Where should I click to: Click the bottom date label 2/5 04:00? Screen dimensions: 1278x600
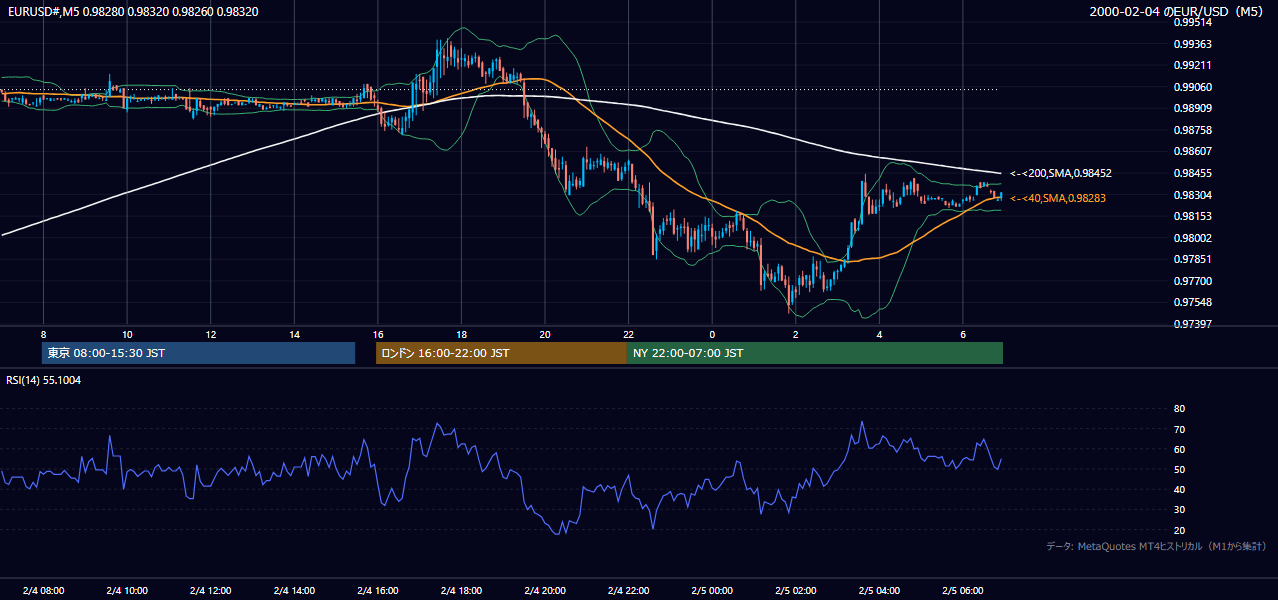[879, 590]
